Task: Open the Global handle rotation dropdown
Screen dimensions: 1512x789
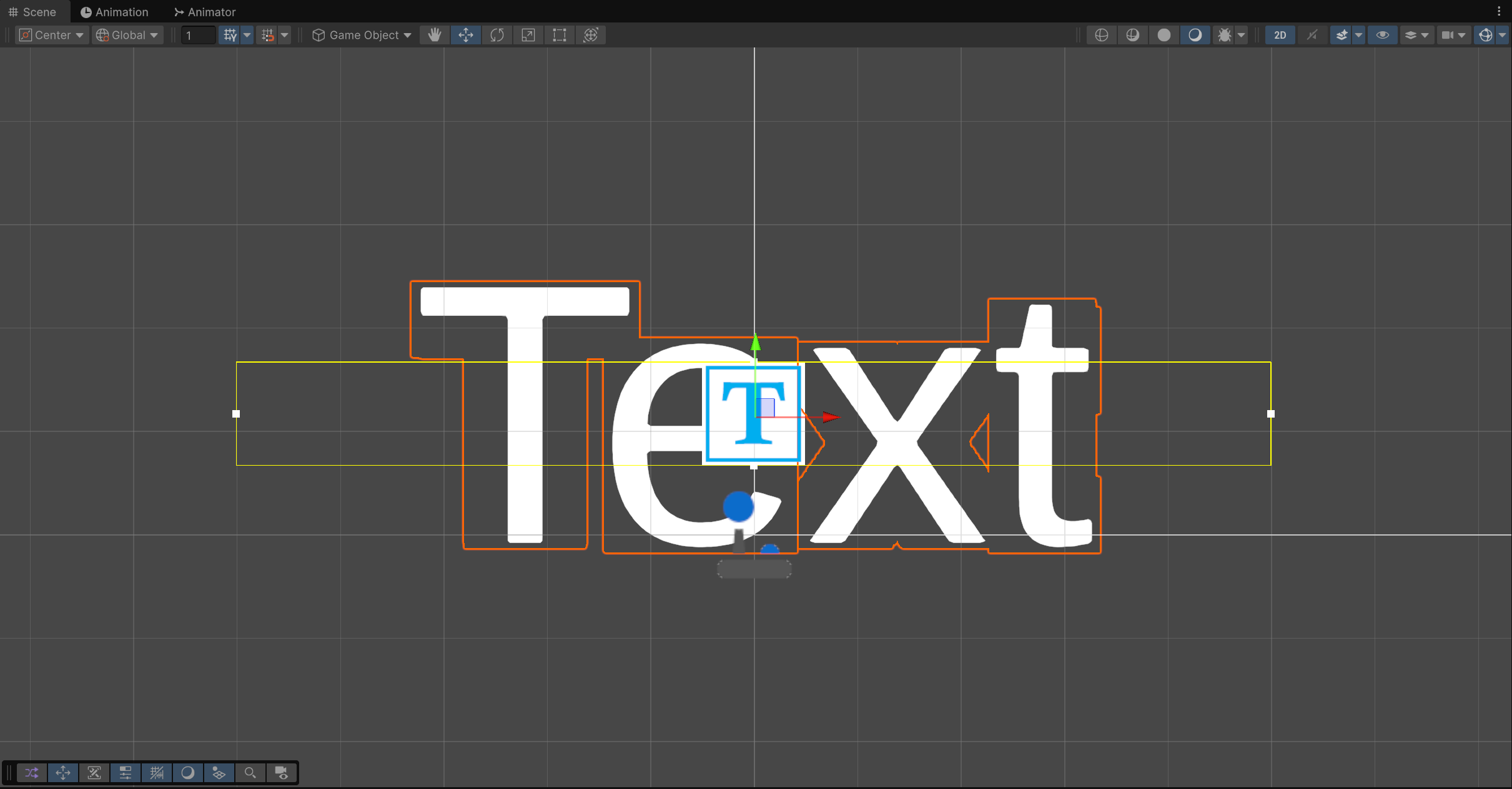Action: [x=127, y=35]
